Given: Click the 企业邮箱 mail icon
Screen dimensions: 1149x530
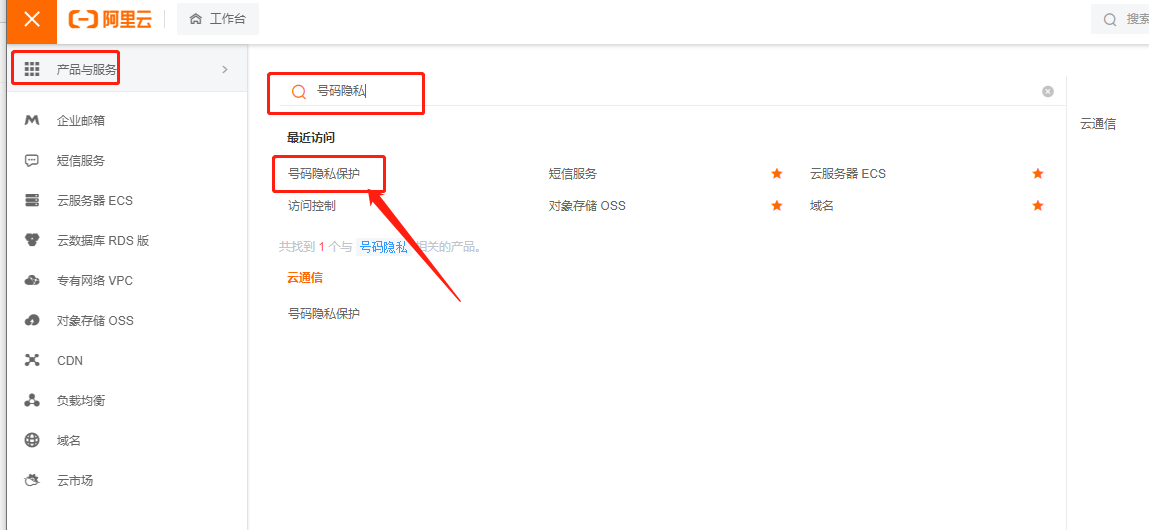Looking at the screenshot, I should tap(32, 120).
